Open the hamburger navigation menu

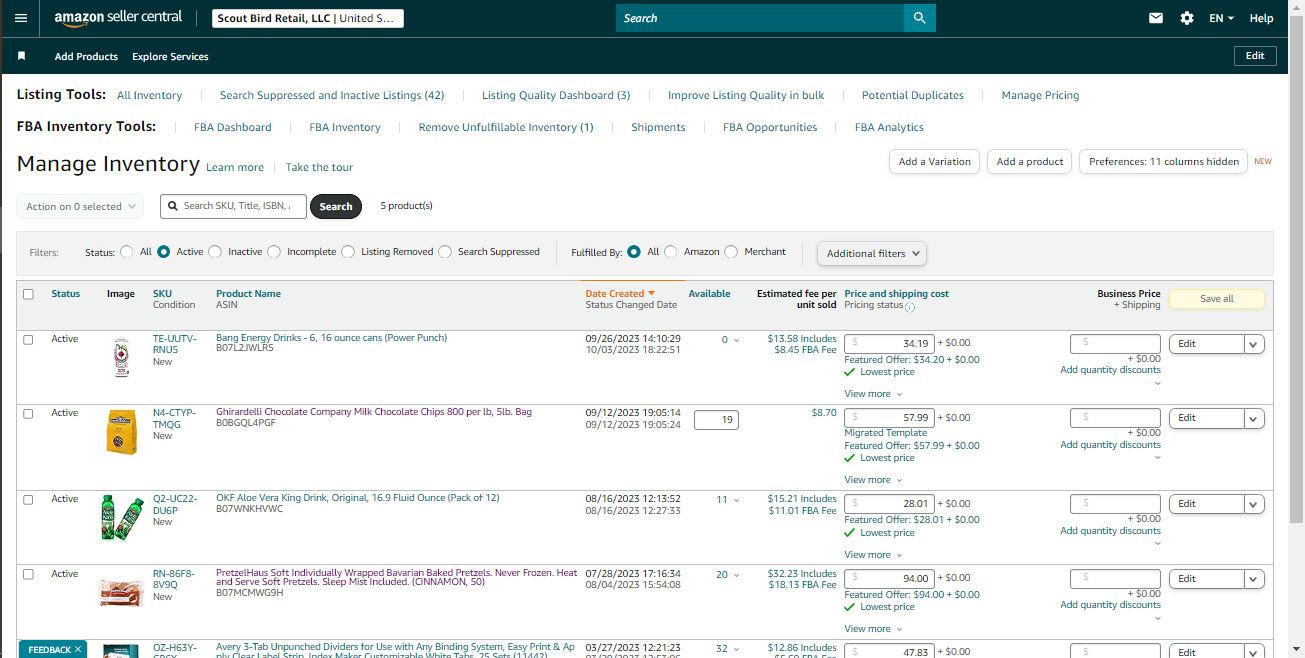20,18
